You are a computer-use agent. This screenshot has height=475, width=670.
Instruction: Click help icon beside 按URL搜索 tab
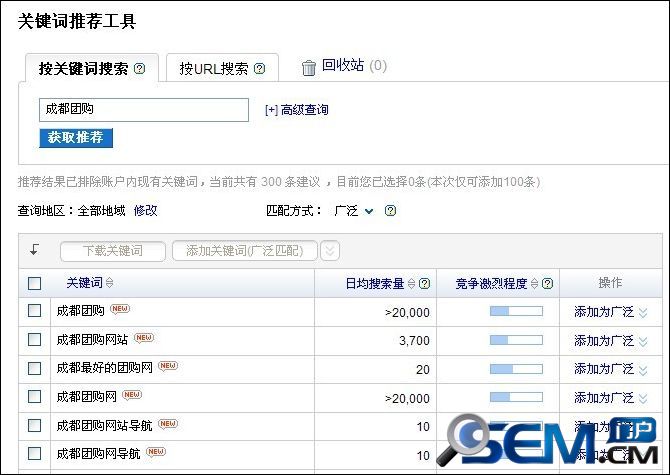tap(260, 69)
